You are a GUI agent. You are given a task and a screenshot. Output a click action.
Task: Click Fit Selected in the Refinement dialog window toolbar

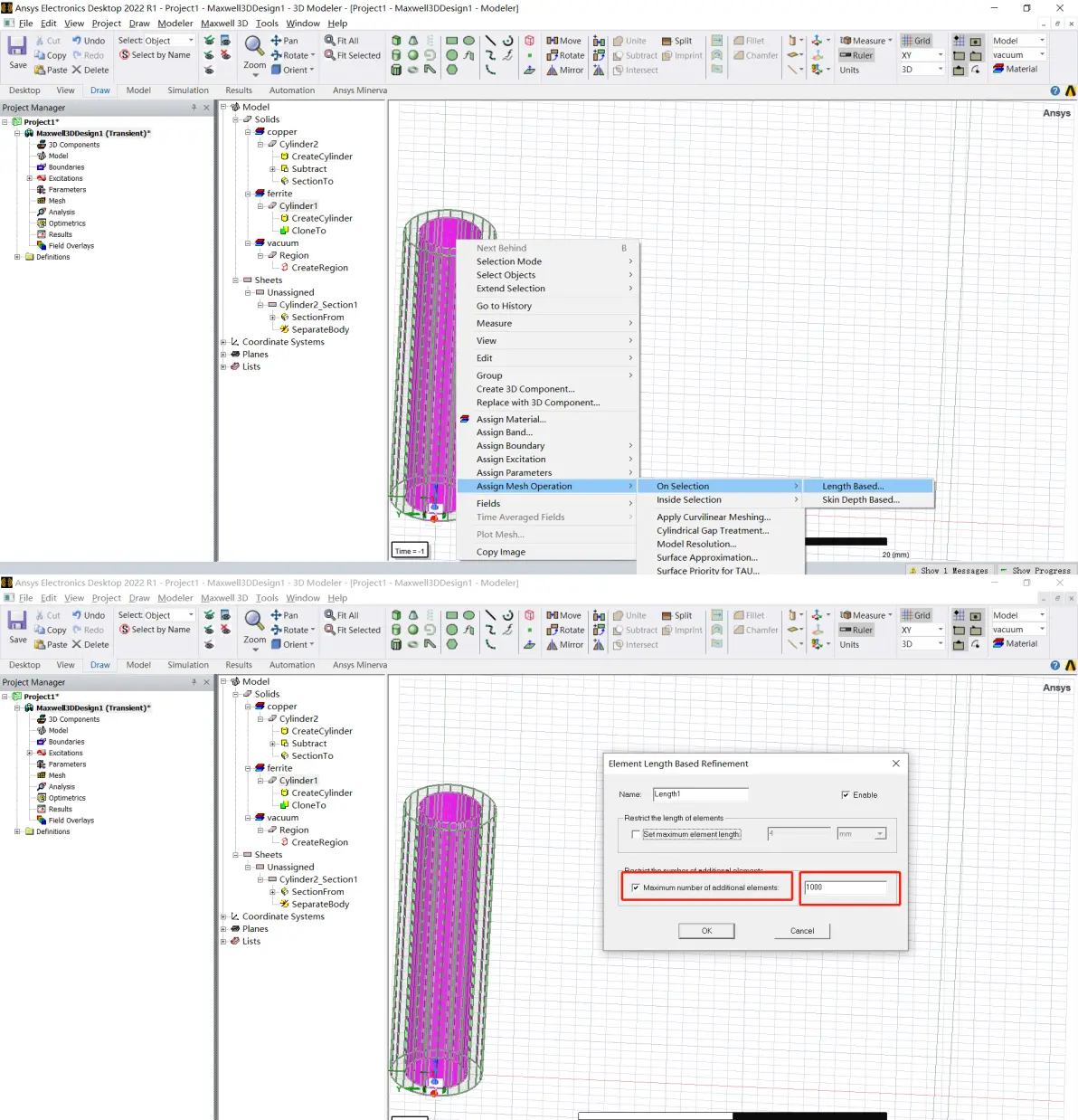pyautogui.click(x=353, y=630)
